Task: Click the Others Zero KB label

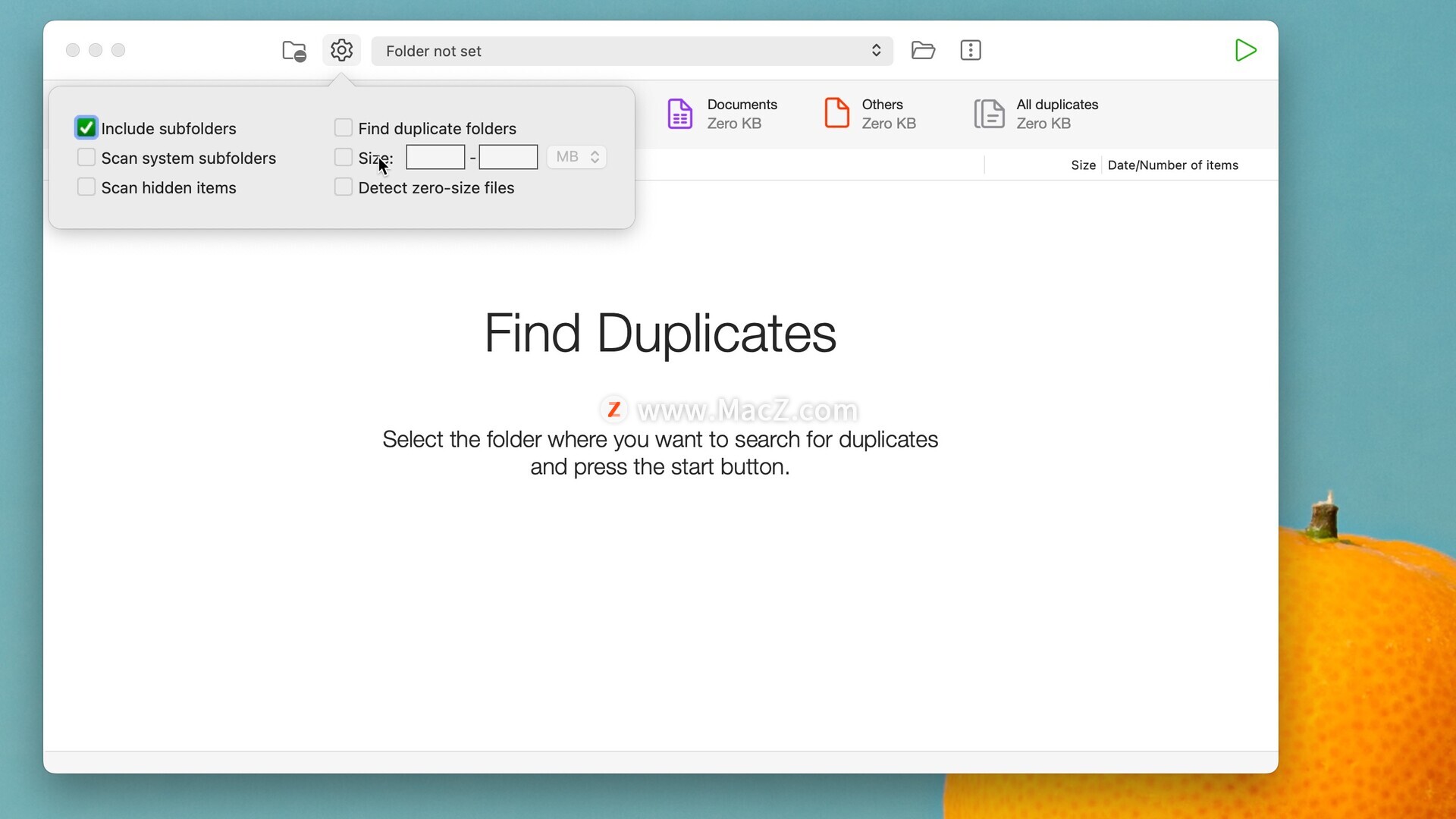Action: point(889,124)
